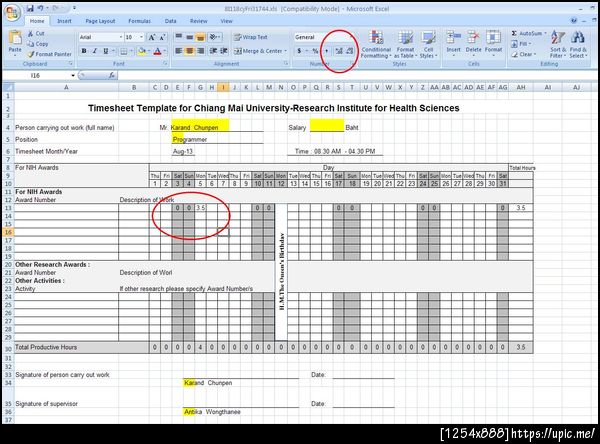
Task: Switch to the Insert tab
Action: [64, 21]
